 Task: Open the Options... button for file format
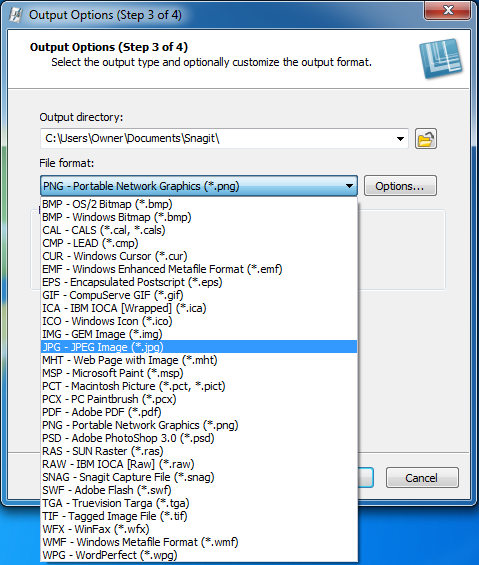click(400, 186)
